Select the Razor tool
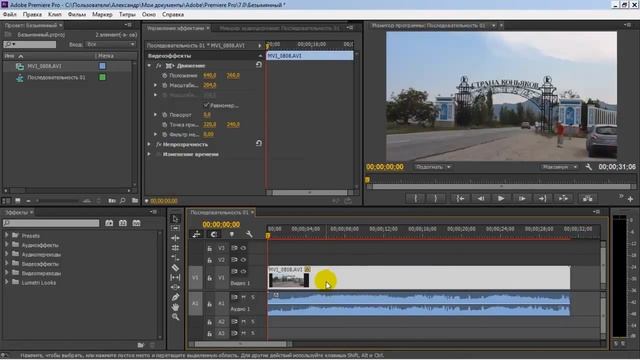 (176, 267)
